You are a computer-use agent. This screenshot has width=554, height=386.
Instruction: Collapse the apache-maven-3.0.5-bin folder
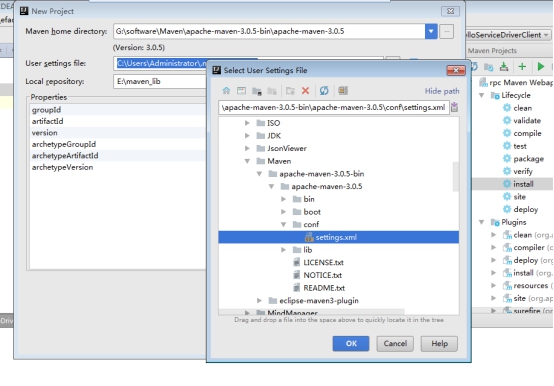259,174
